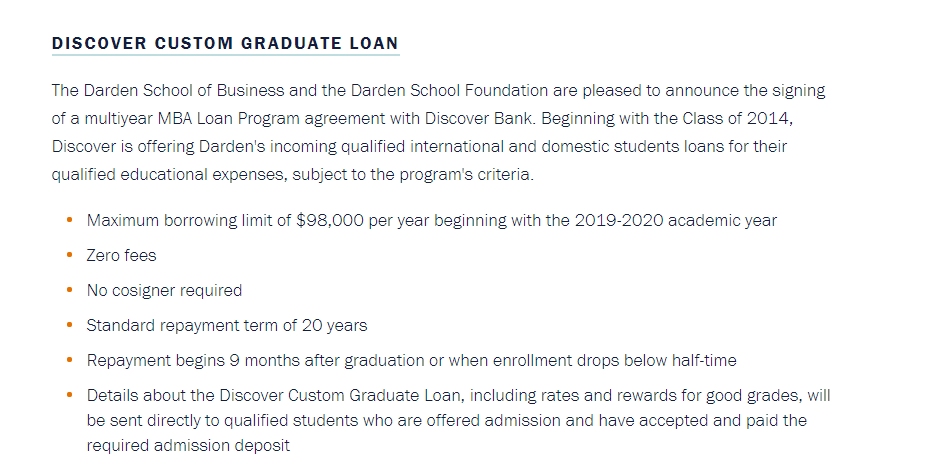Click the Discover Custom Graduate Loan heading
The image size is (930, 468).
(x=225, y=43)
